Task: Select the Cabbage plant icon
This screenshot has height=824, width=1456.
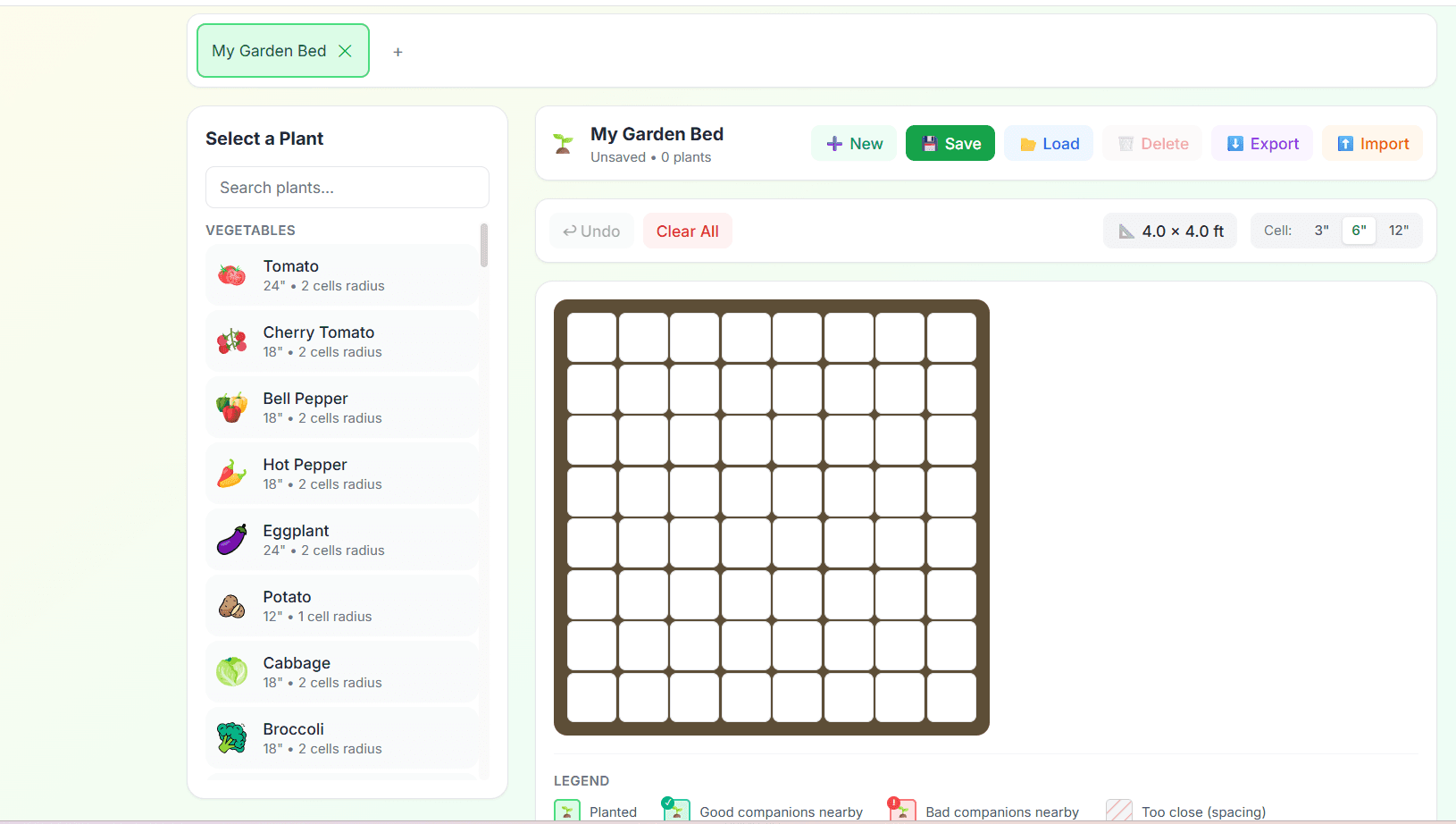Action: click(x=232, y=671)
